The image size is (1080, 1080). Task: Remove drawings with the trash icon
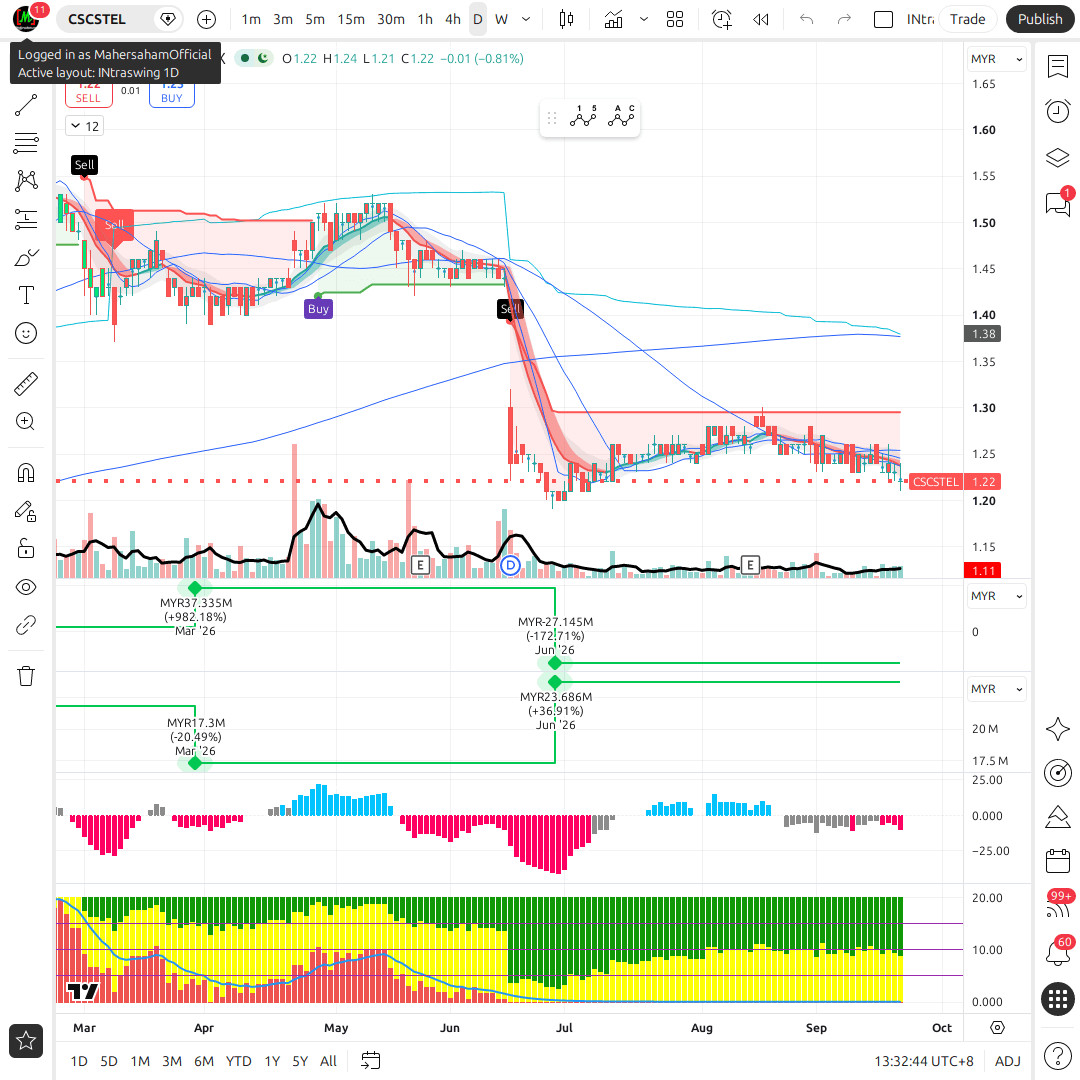(26, 676)
